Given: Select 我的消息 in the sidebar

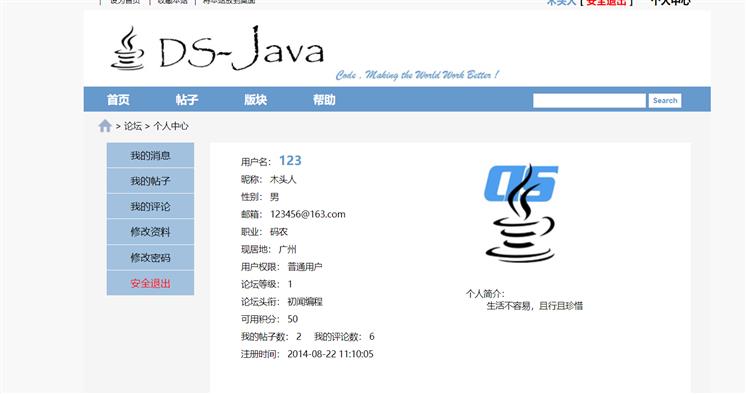Looking at the screenshot, I should tap(150, 155).
